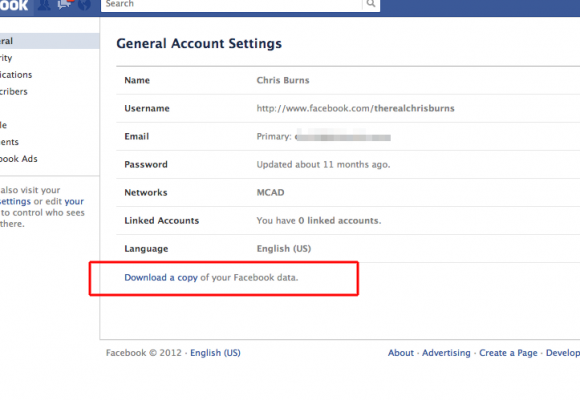This screenshot has width=580, height=400.
Task: Click the name value Chris Burns
Action: [x=283, y=80]
